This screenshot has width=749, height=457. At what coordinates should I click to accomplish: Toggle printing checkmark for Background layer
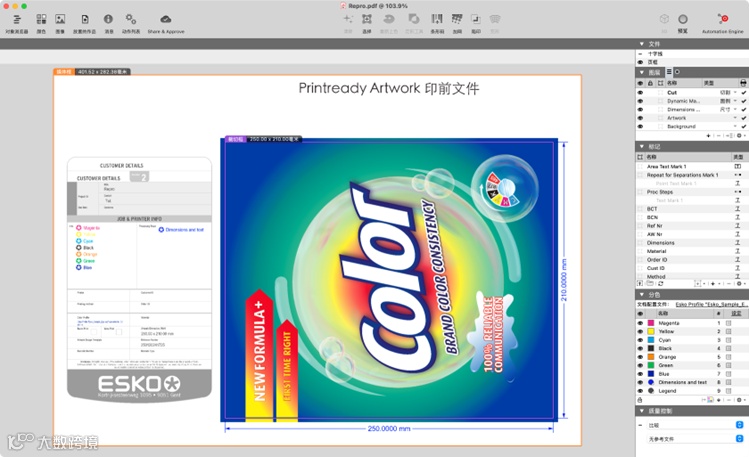[744, 127]
